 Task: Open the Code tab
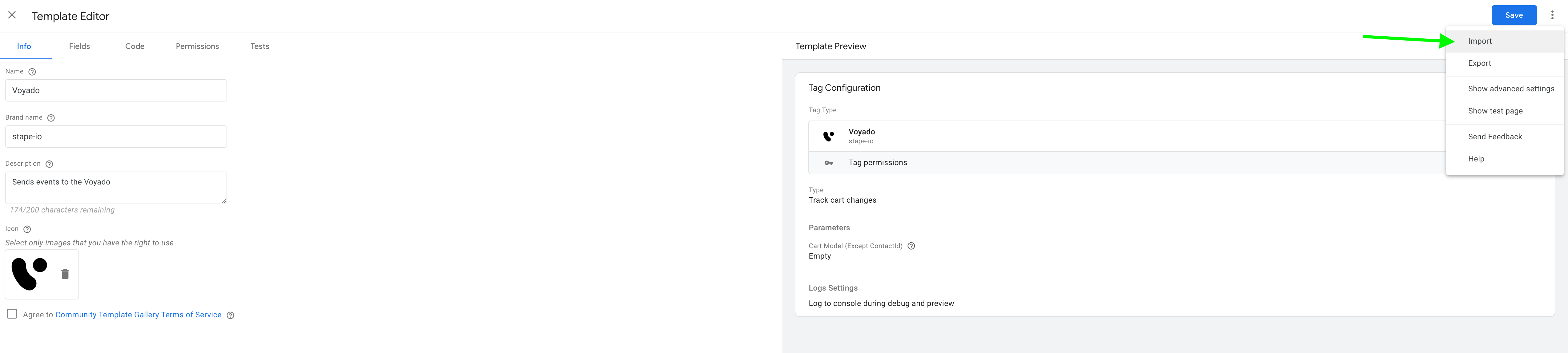click(135, 46)
